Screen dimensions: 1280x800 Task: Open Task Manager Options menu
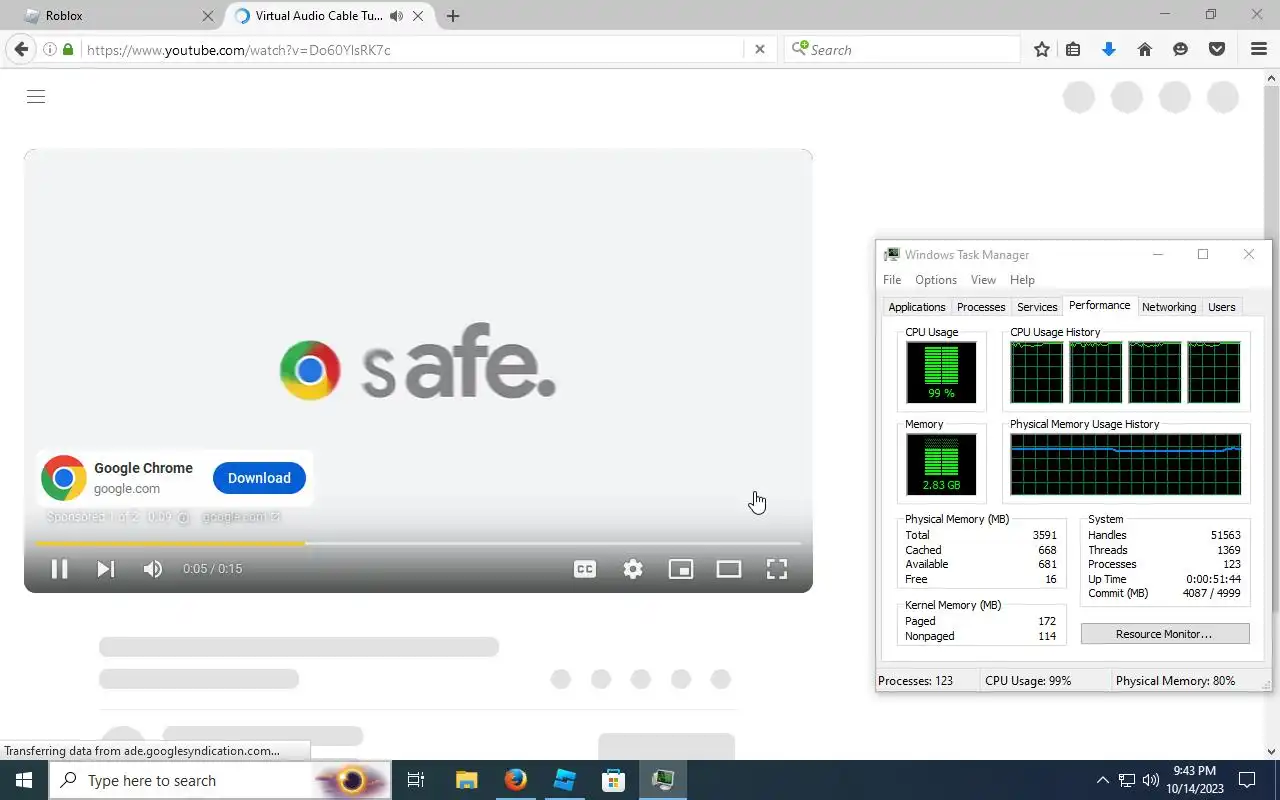coord(936,280)
